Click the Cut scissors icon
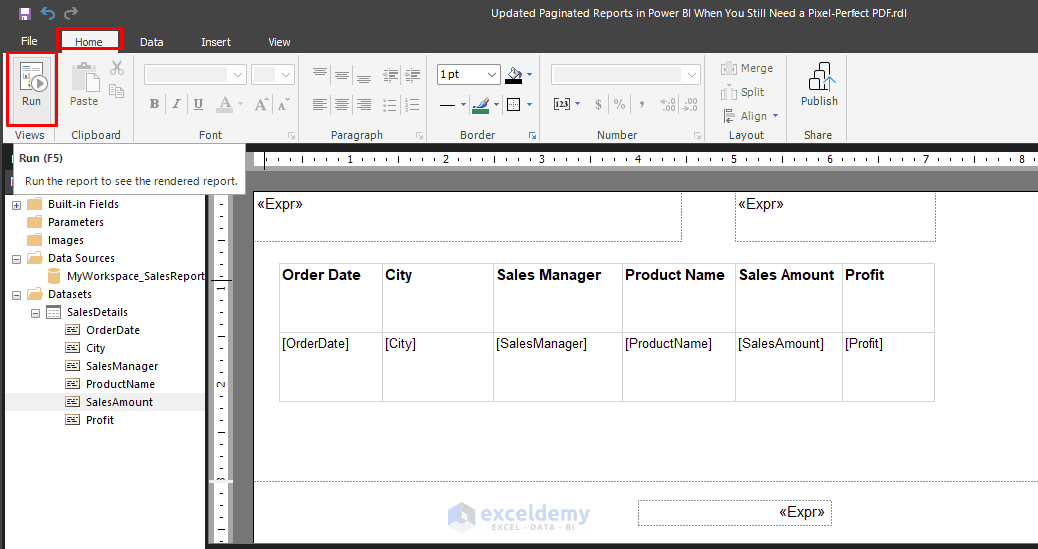 pyautogui.click(x=117, y=68)
